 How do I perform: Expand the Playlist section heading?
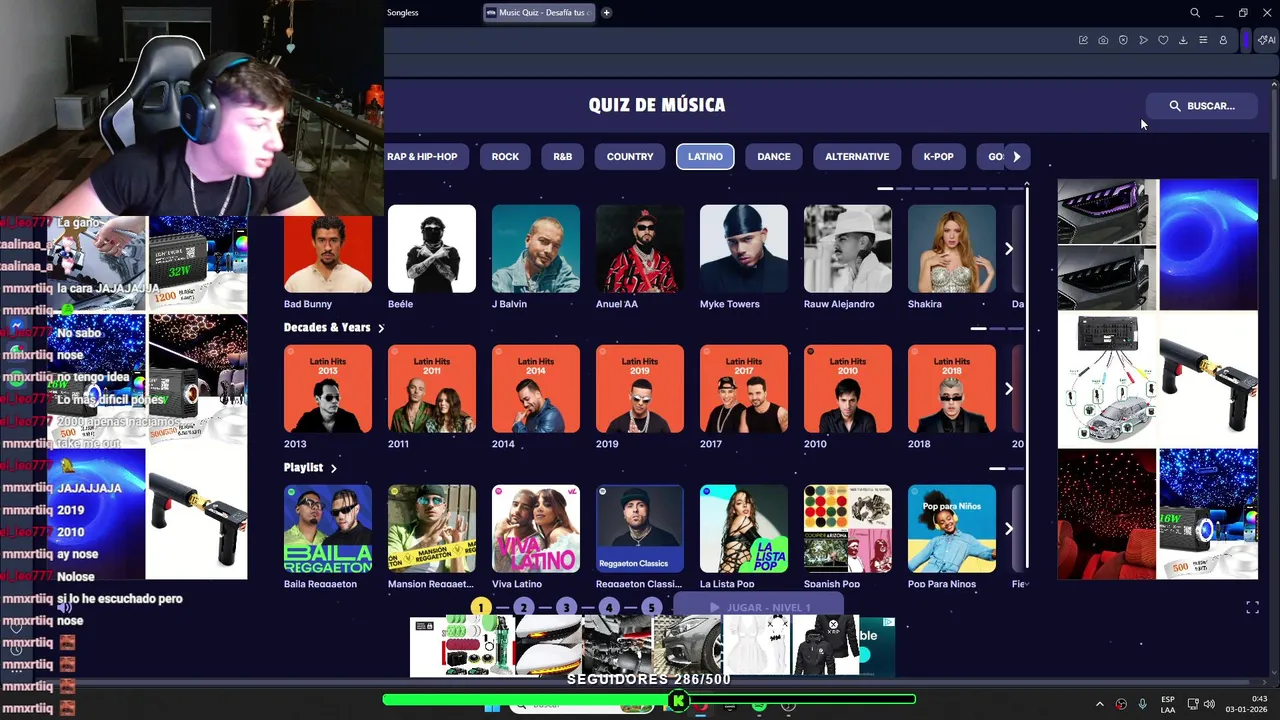point(310,467)
